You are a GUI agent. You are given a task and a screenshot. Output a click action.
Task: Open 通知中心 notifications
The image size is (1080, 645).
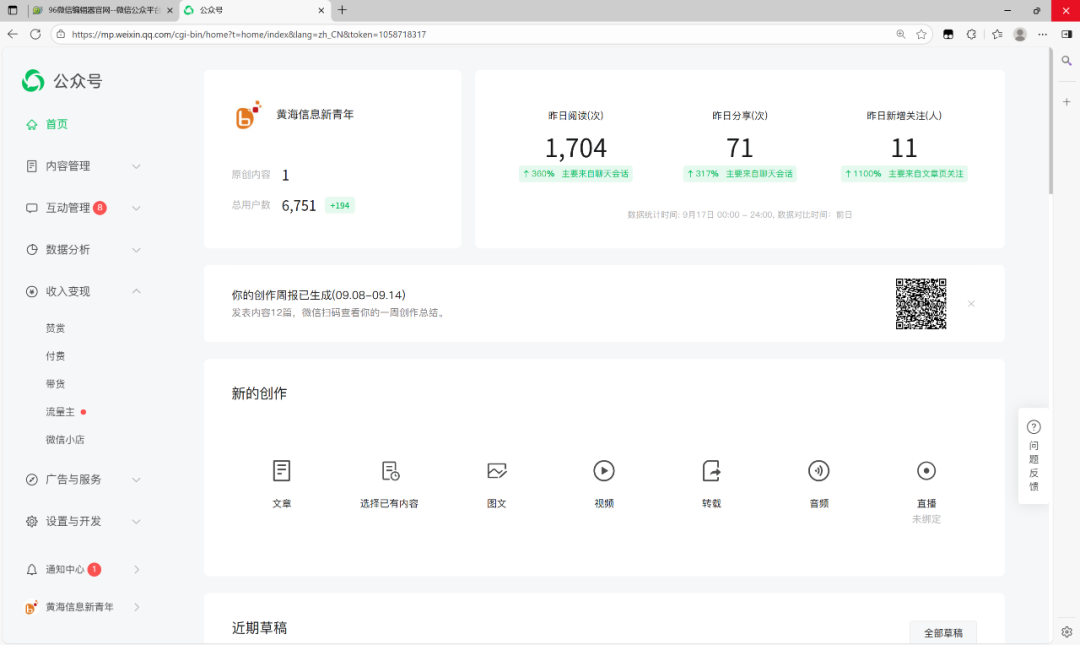(x=65, y=570)
